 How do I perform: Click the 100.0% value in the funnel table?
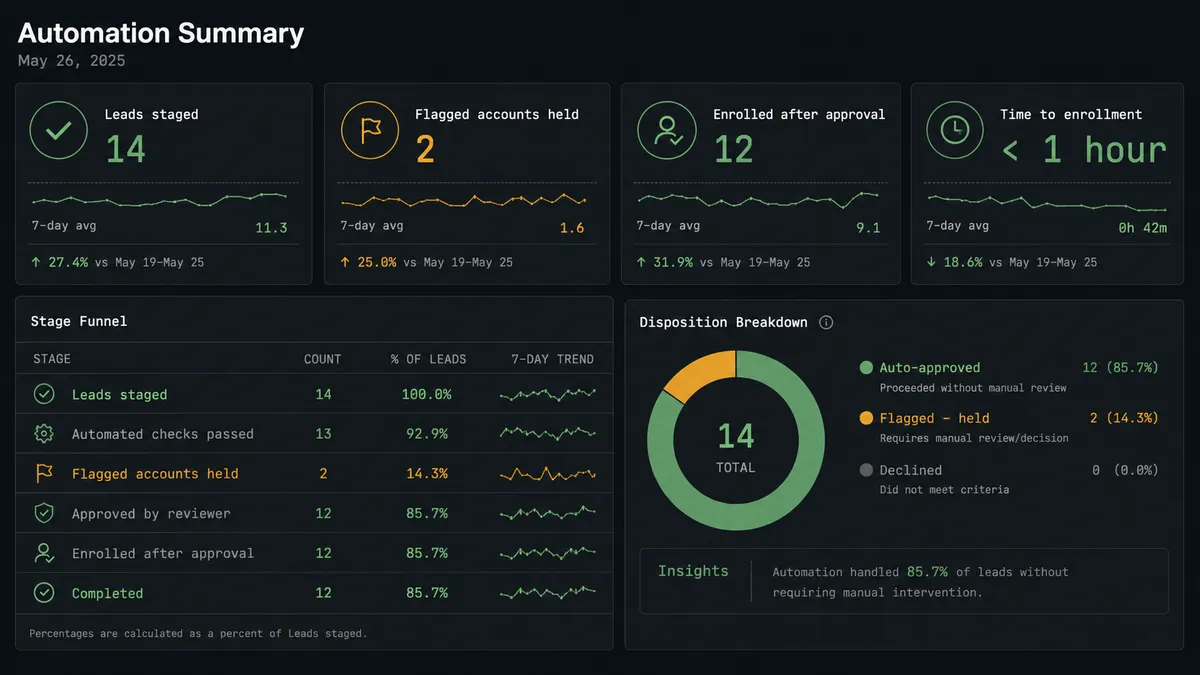[x=427, y=394]
